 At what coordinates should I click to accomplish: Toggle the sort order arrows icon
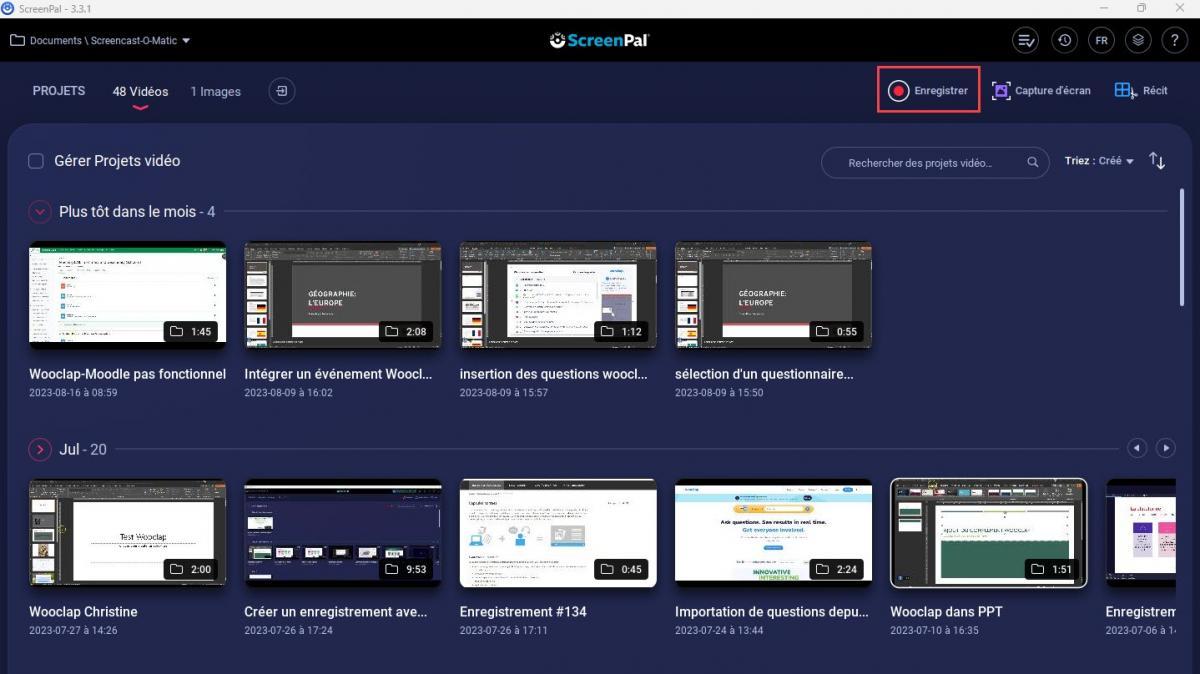tap(1157, 161)
